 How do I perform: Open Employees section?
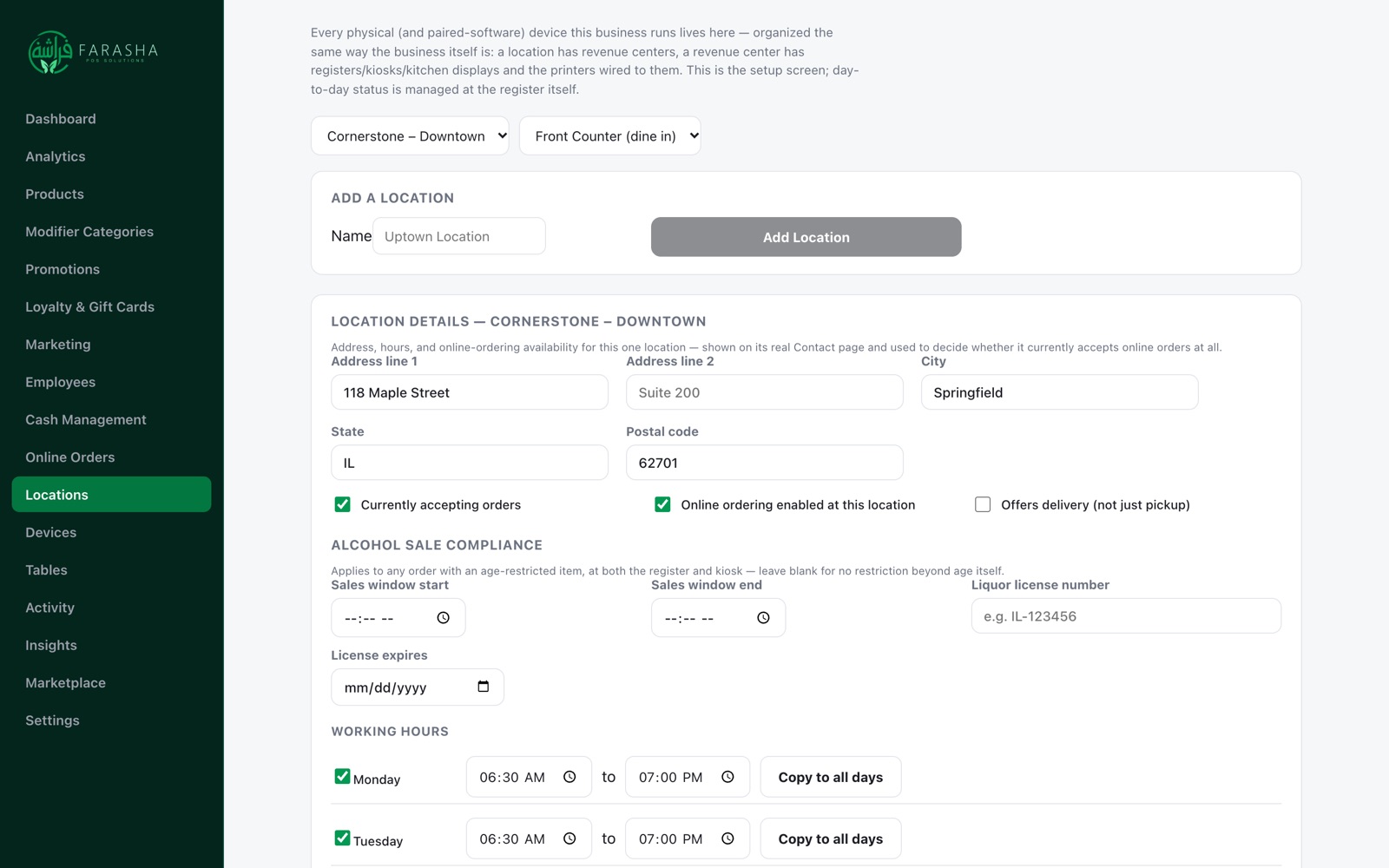112,382
